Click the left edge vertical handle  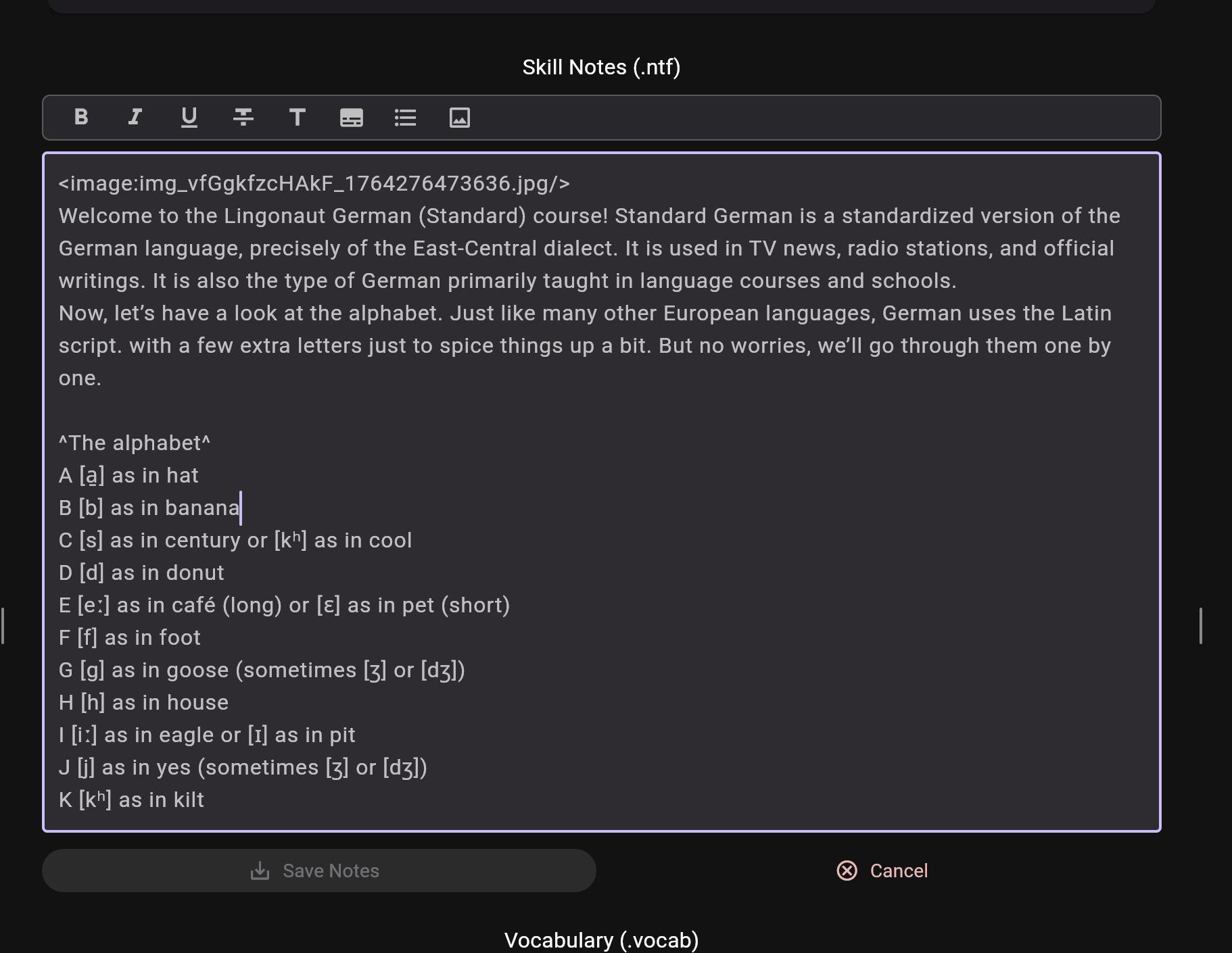[3, 626]
